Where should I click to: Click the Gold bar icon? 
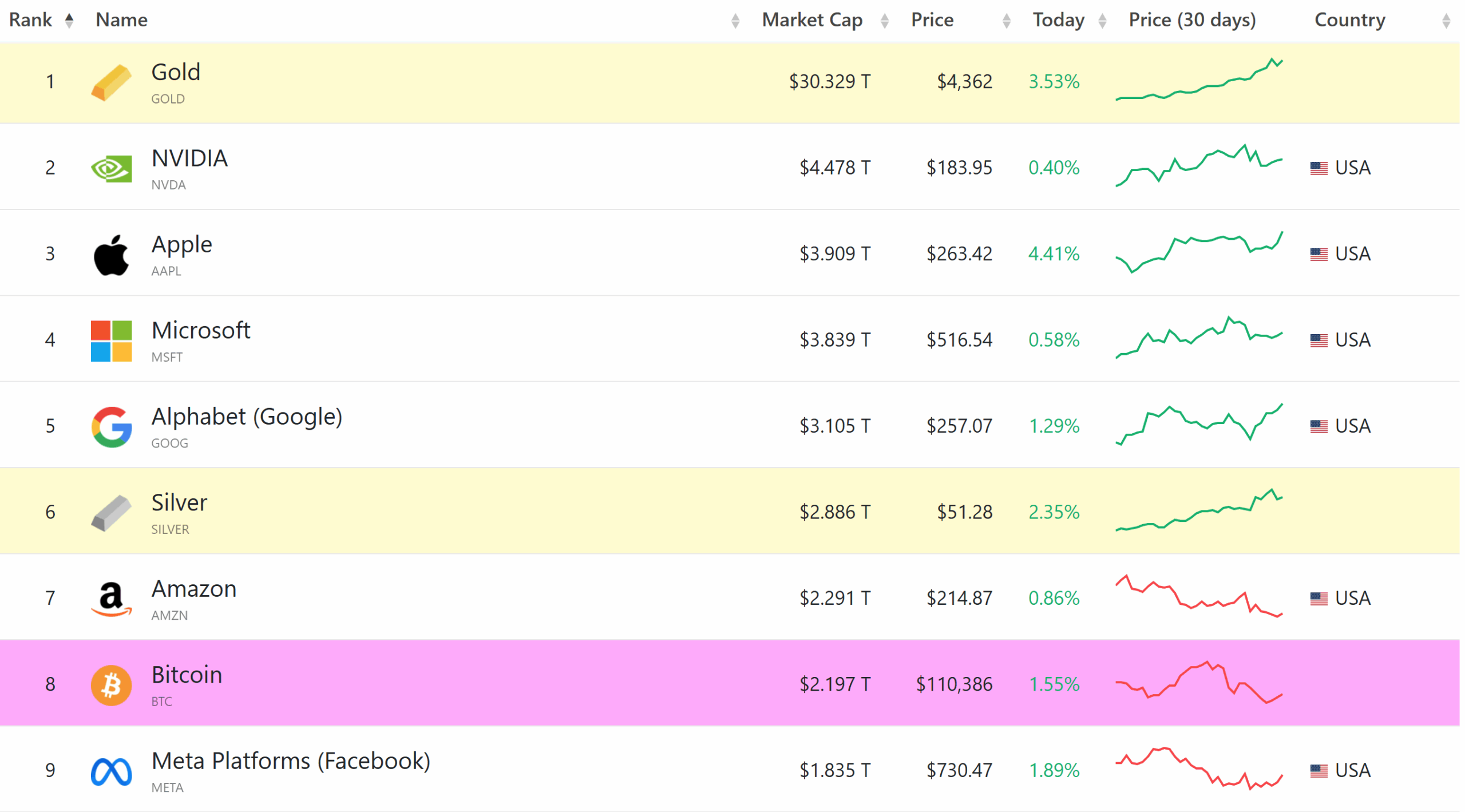pos(111,82)
